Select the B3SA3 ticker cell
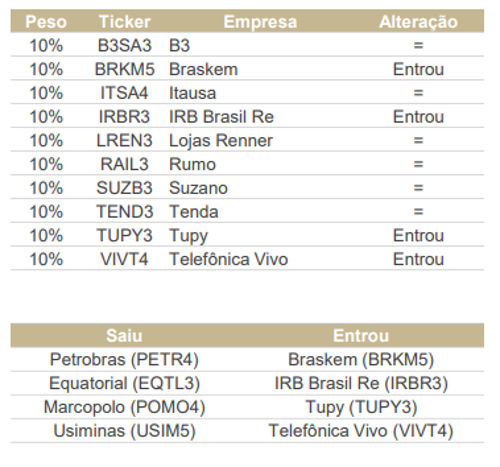Screen dimensions: 500x467 [x=125, y=45]
